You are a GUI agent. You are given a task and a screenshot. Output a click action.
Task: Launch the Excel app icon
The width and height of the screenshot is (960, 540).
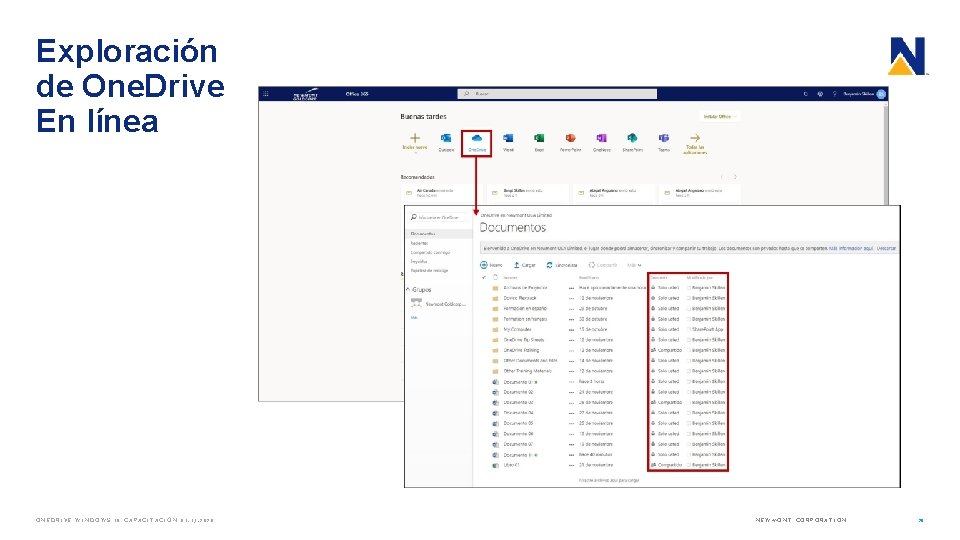point(539,138)
